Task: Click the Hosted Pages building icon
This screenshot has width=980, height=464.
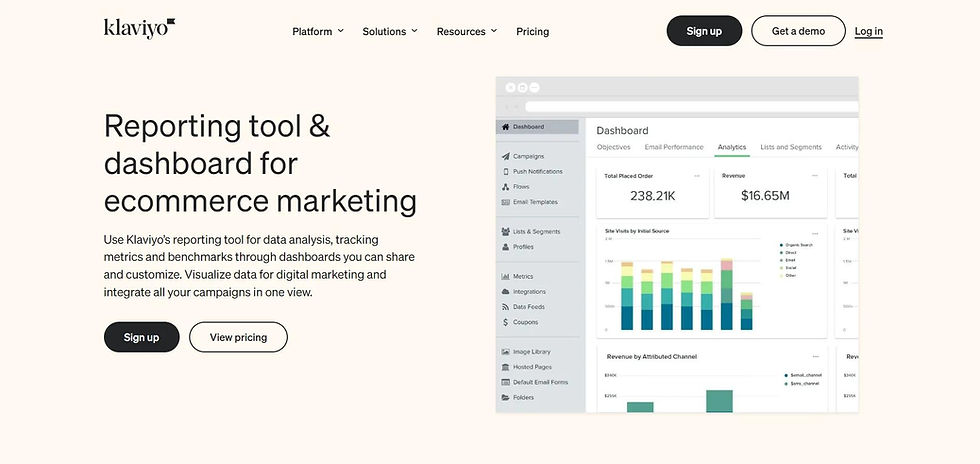Action: (x=506, y=367)
